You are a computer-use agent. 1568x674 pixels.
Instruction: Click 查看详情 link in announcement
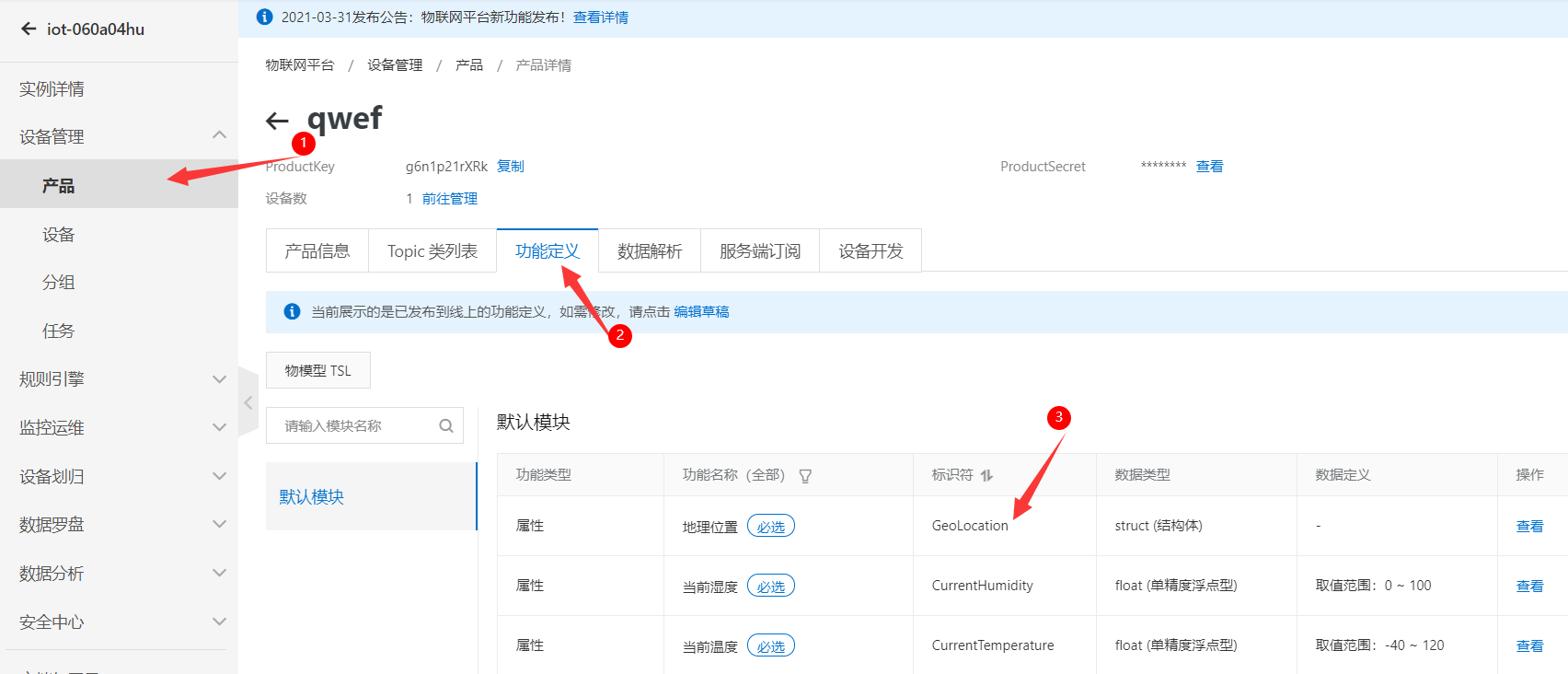pos(601,17)
